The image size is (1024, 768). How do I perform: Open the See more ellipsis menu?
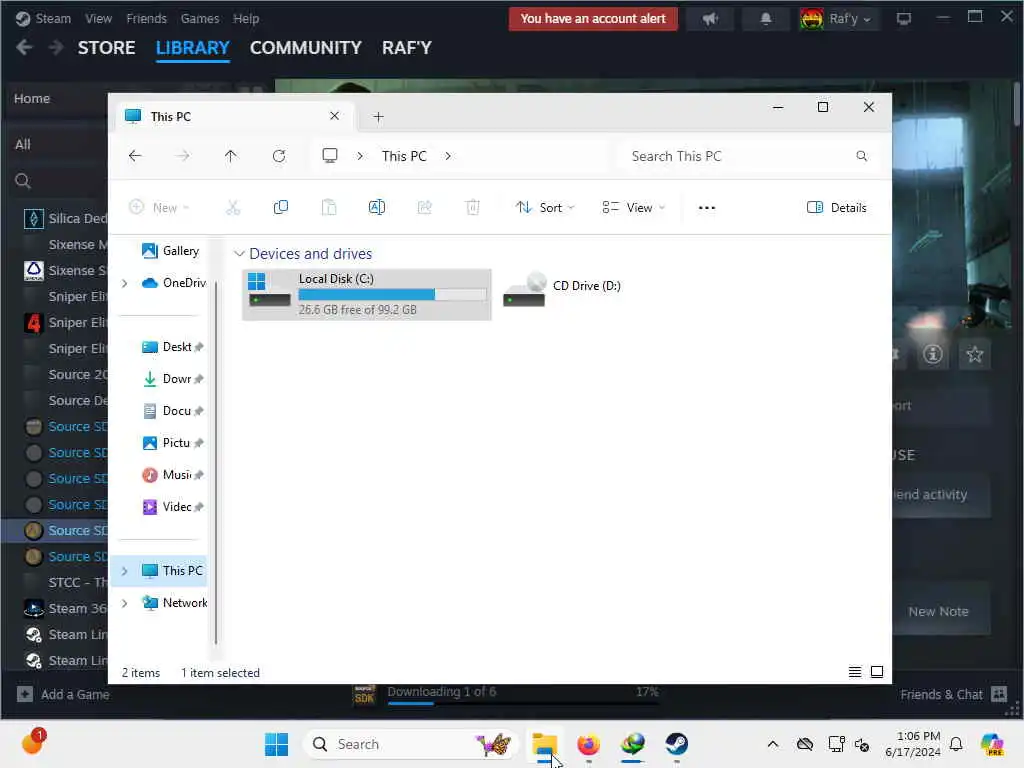[707, 208]
